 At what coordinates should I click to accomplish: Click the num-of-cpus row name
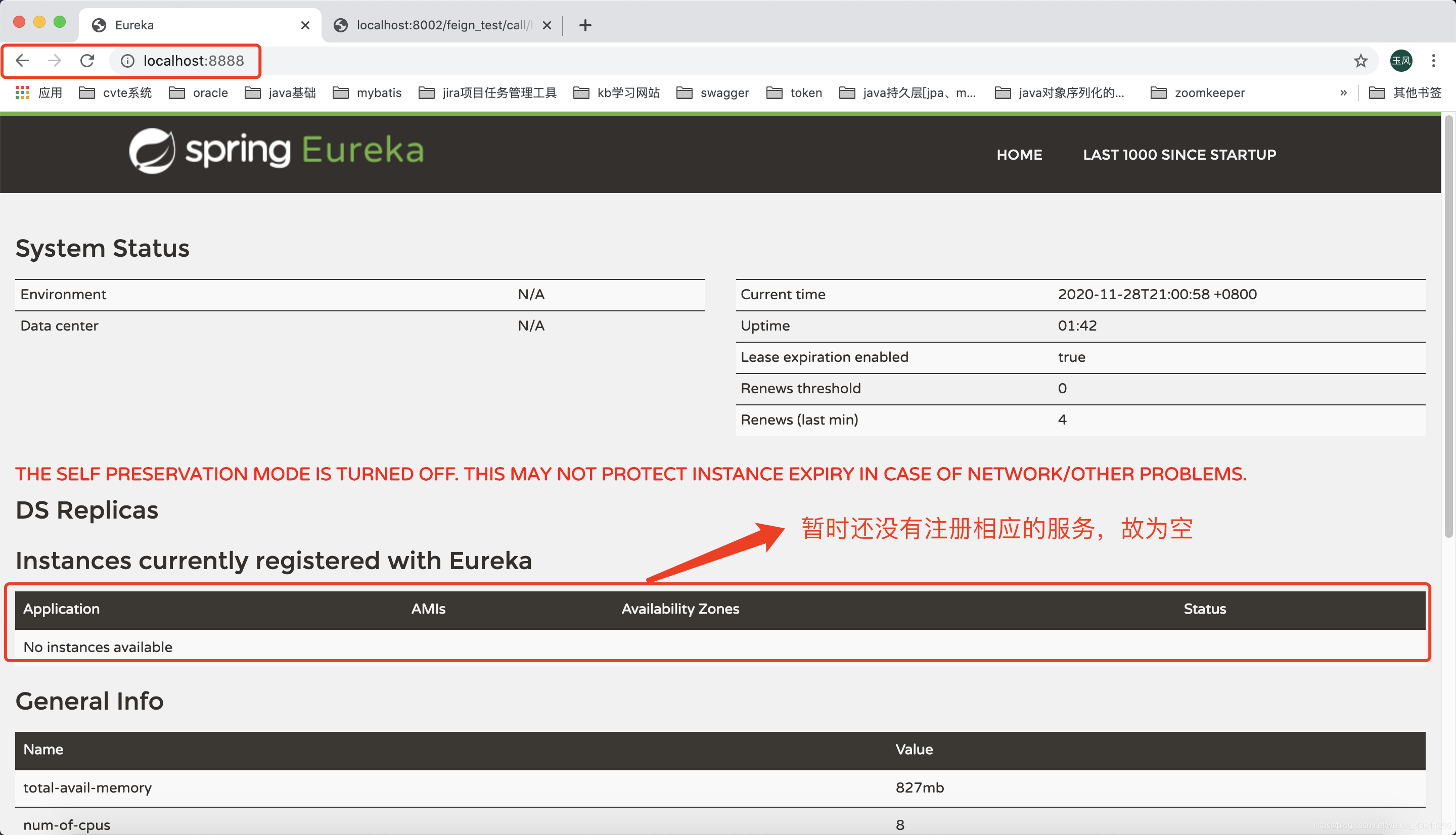(67, 825)
